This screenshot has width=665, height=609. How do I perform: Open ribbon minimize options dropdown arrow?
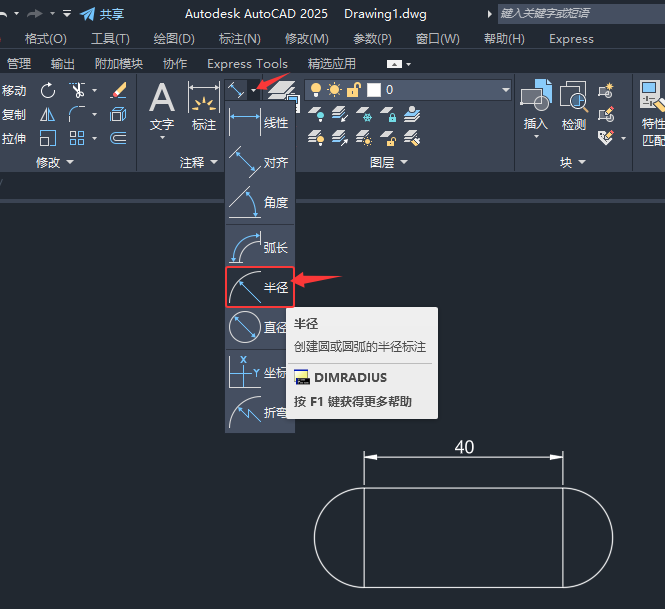coord(408,64)
